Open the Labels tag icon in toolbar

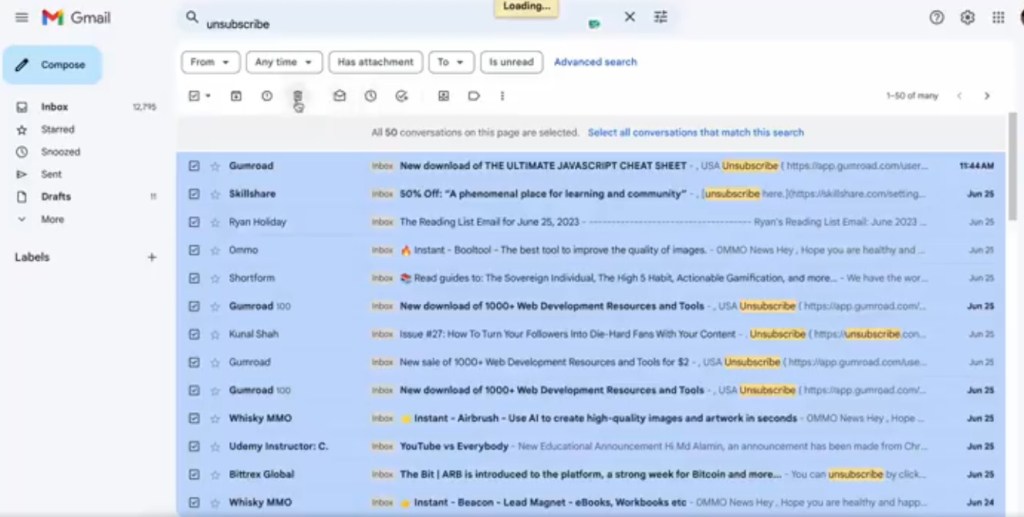[x=474, y=96]
